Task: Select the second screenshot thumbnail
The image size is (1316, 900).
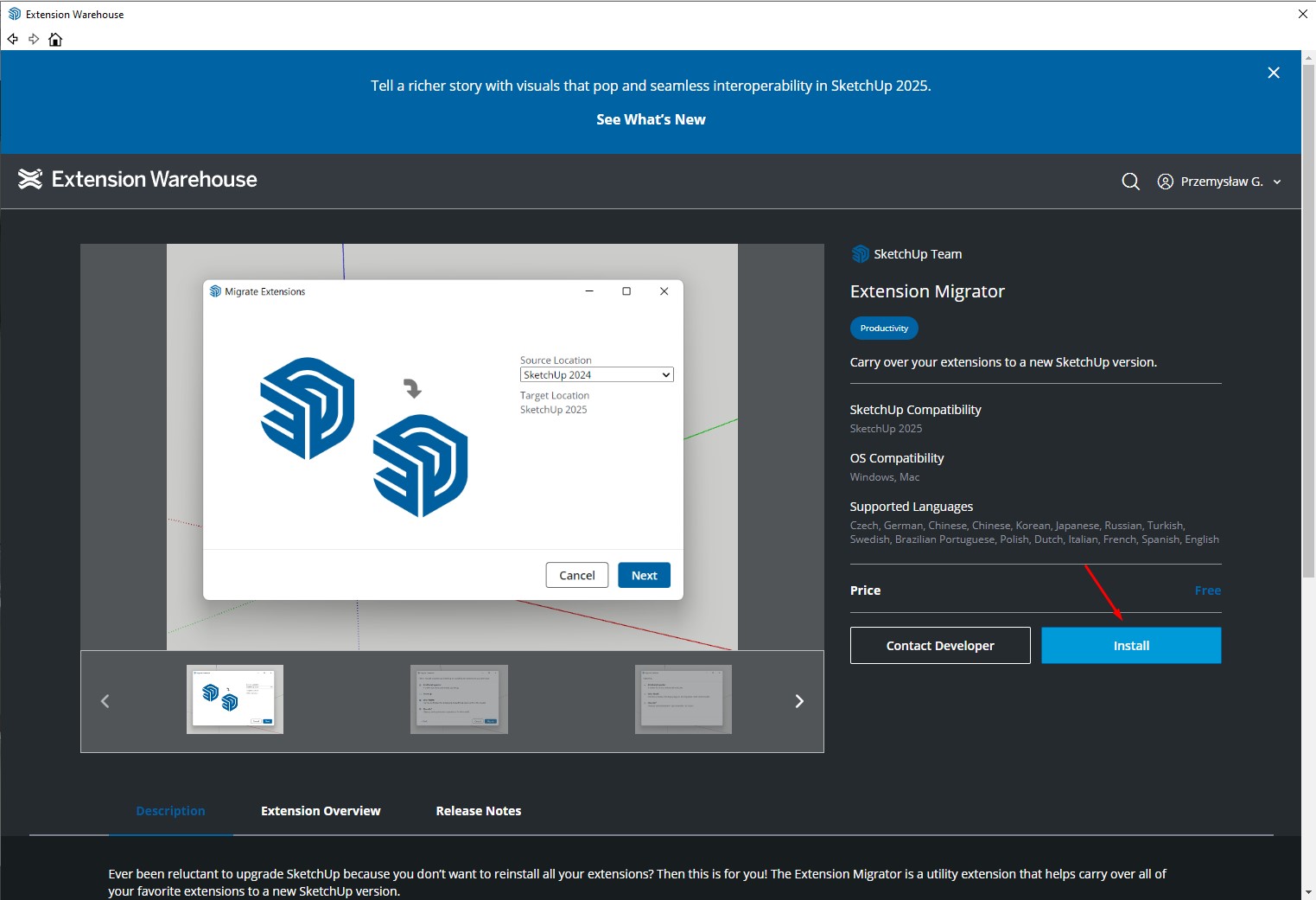Action: click(x=459, y=699)
